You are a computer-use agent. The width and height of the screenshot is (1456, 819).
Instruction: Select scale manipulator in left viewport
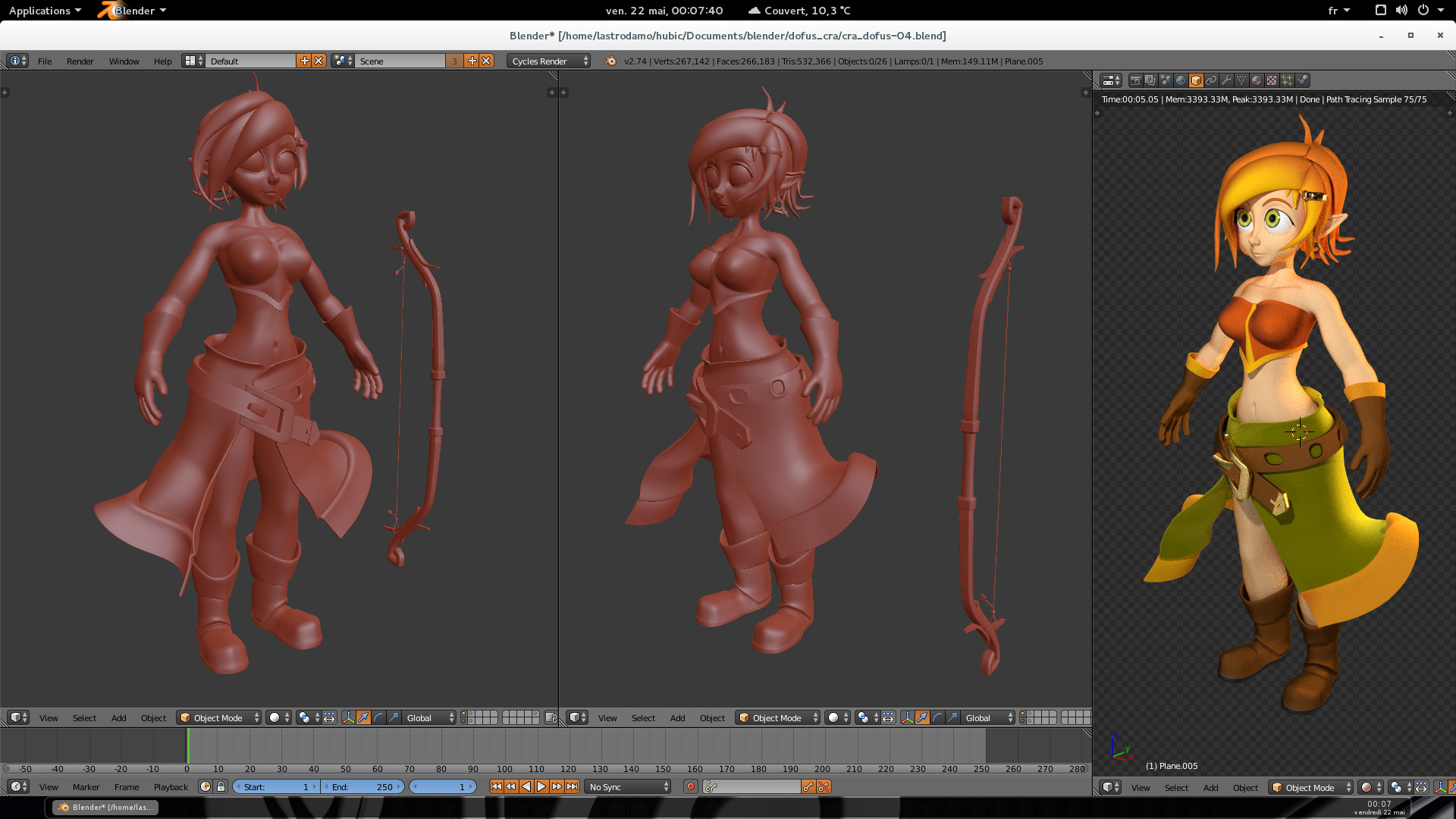click(394, 717)
